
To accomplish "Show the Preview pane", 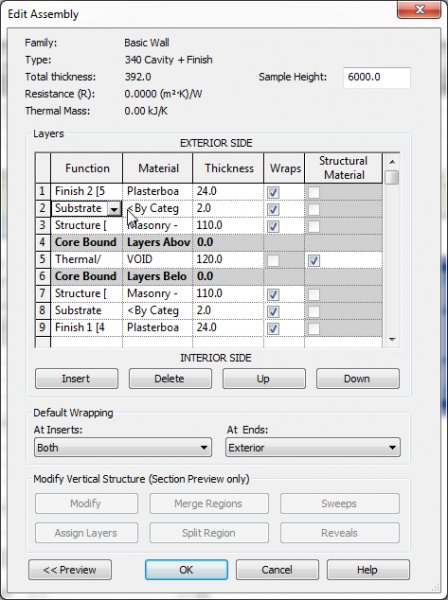I will [x=70, y=570].
